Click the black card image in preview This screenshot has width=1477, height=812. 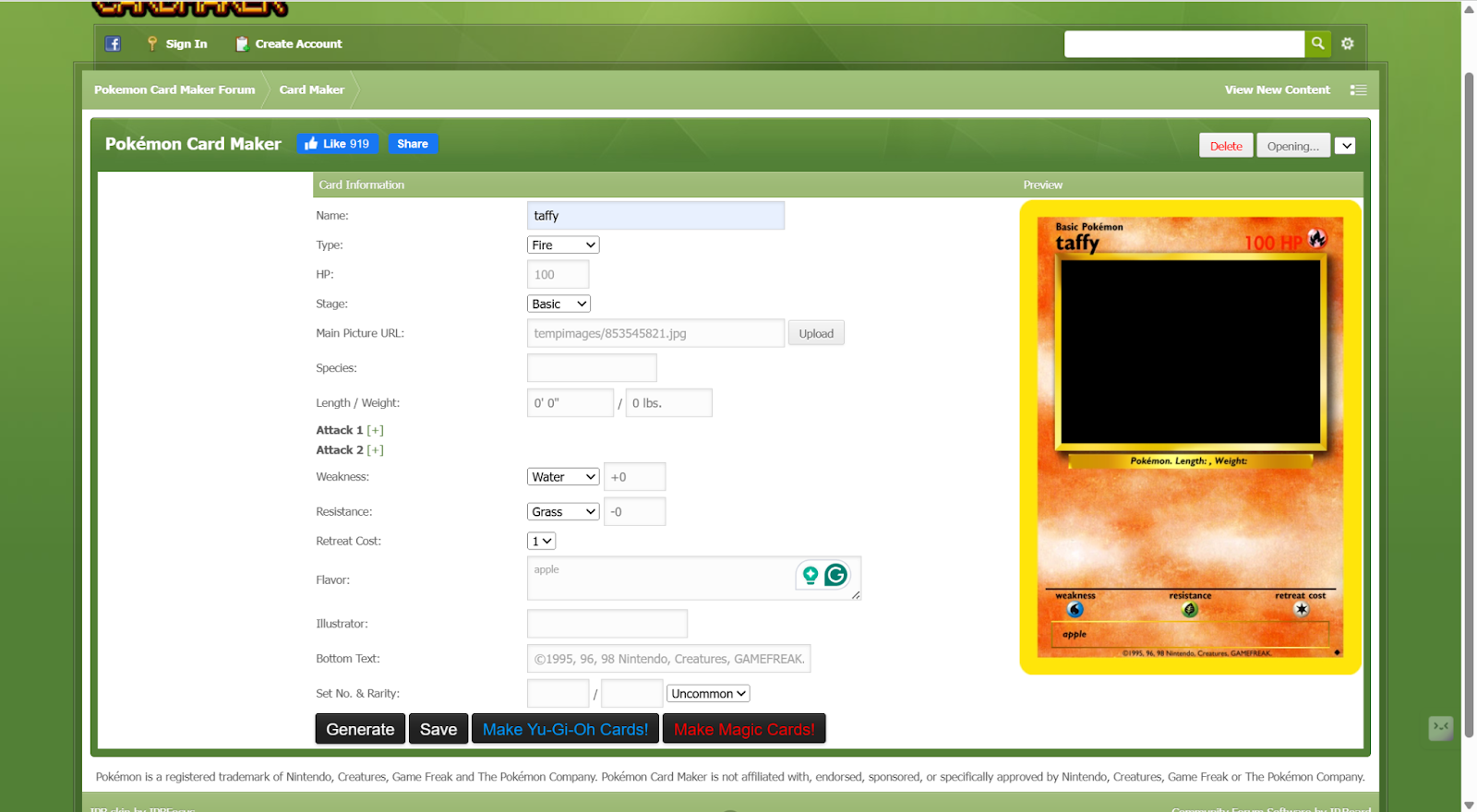pyautogui.click(x=1191, y=352)
